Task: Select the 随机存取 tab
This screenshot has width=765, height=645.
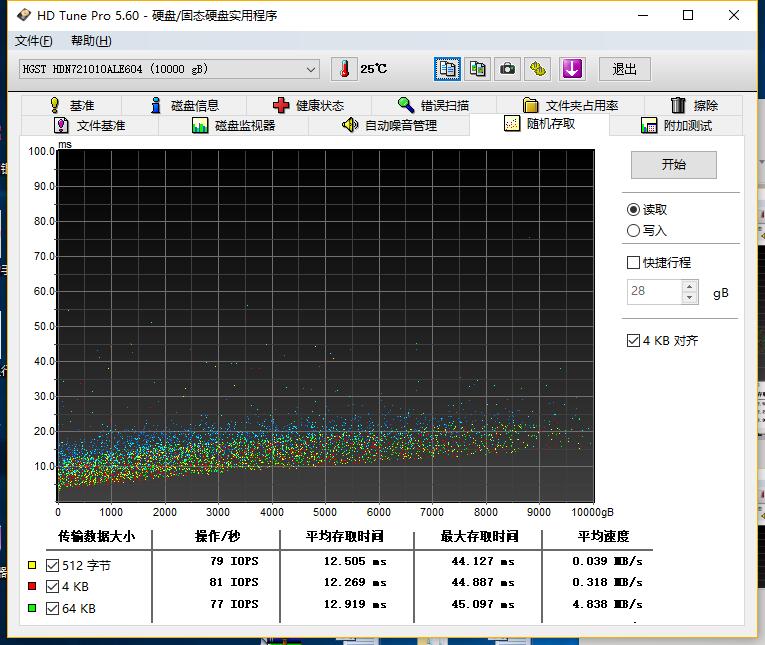Action: [539, 124]
